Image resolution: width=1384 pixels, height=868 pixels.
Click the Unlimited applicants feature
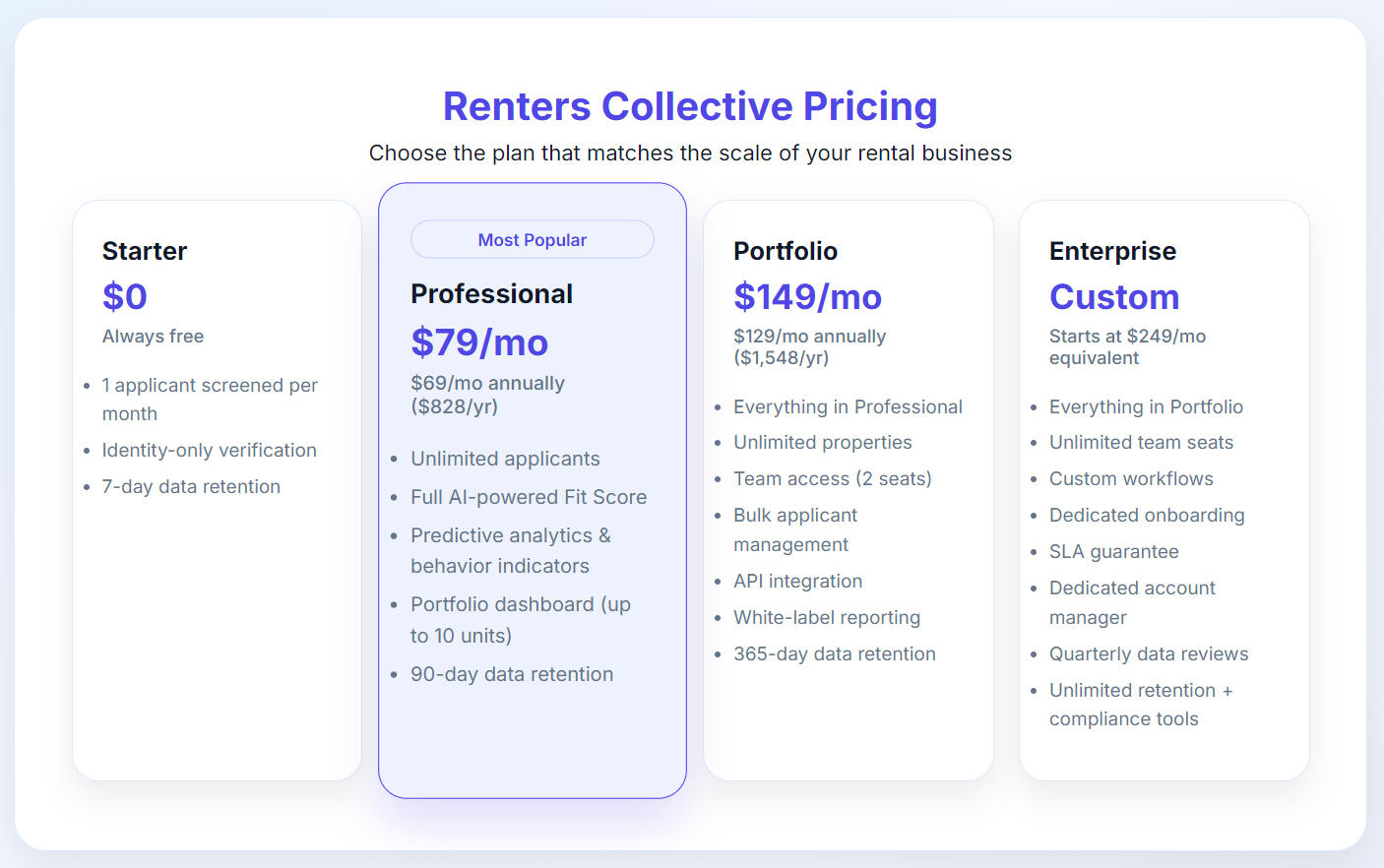[x=505, y=459]
